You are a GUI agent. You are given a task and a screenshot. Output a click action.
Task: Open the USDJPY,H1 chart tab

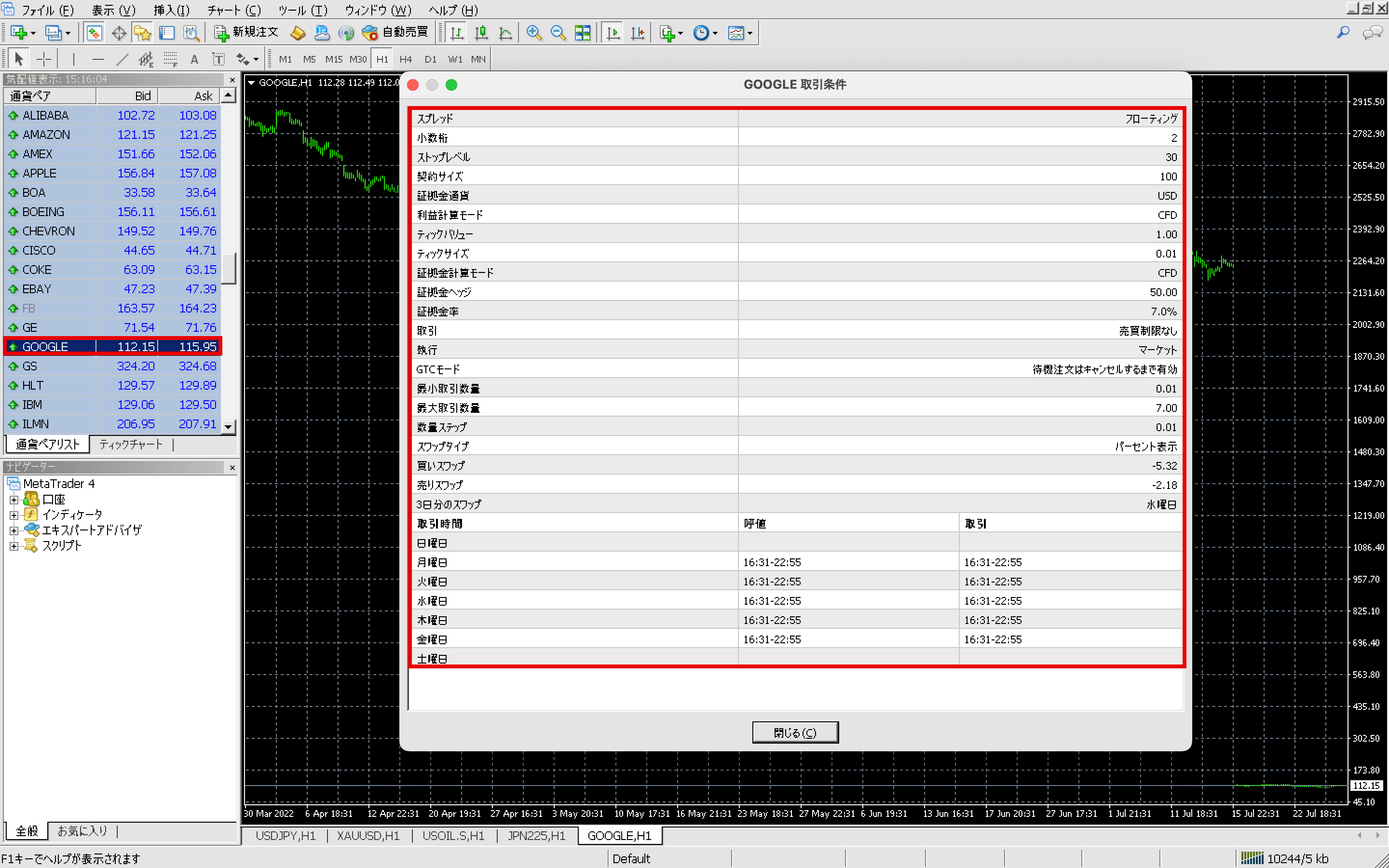click(285, 836)
